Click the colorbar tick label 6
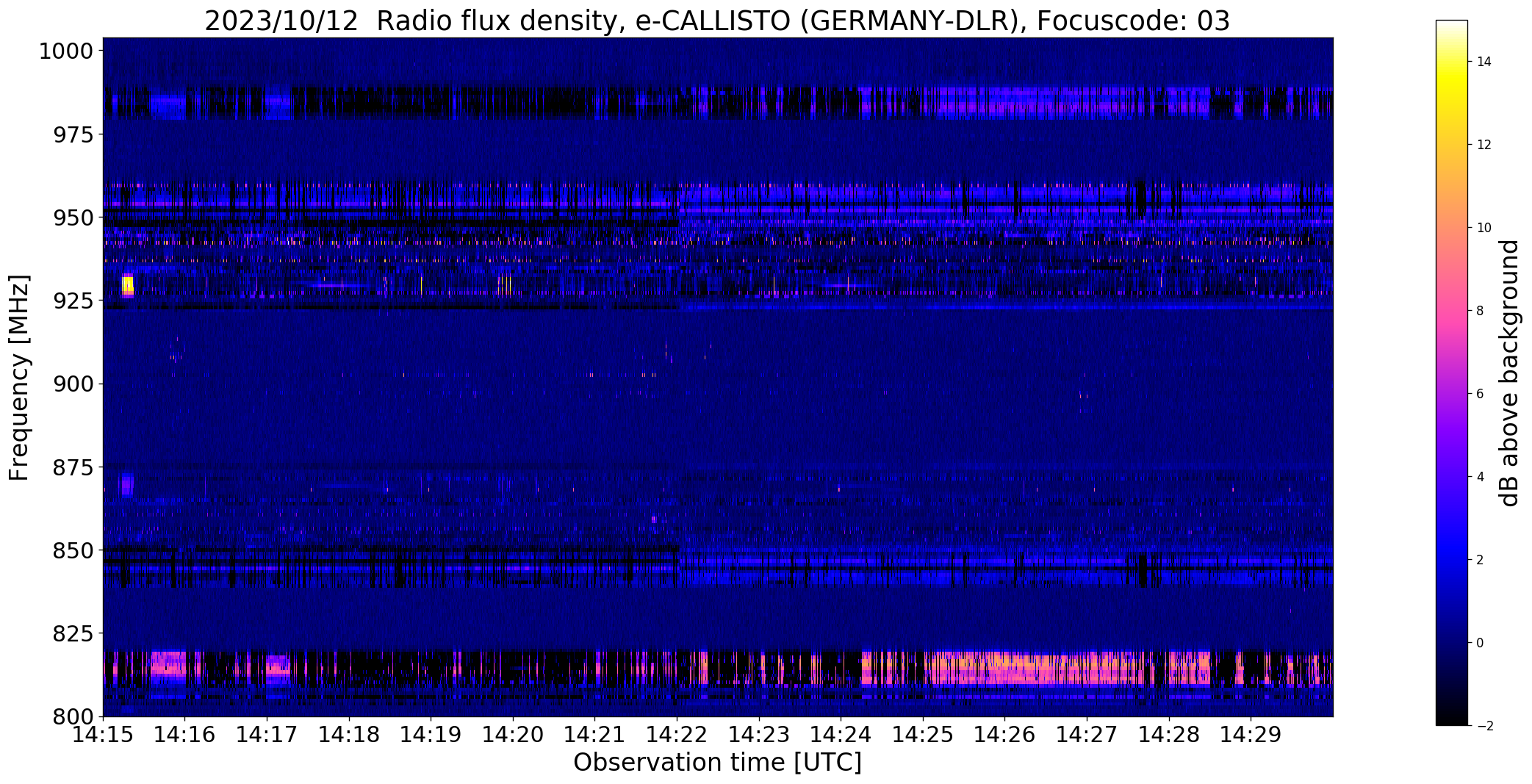This screenshot has height=784, width=1532. 1481,394
